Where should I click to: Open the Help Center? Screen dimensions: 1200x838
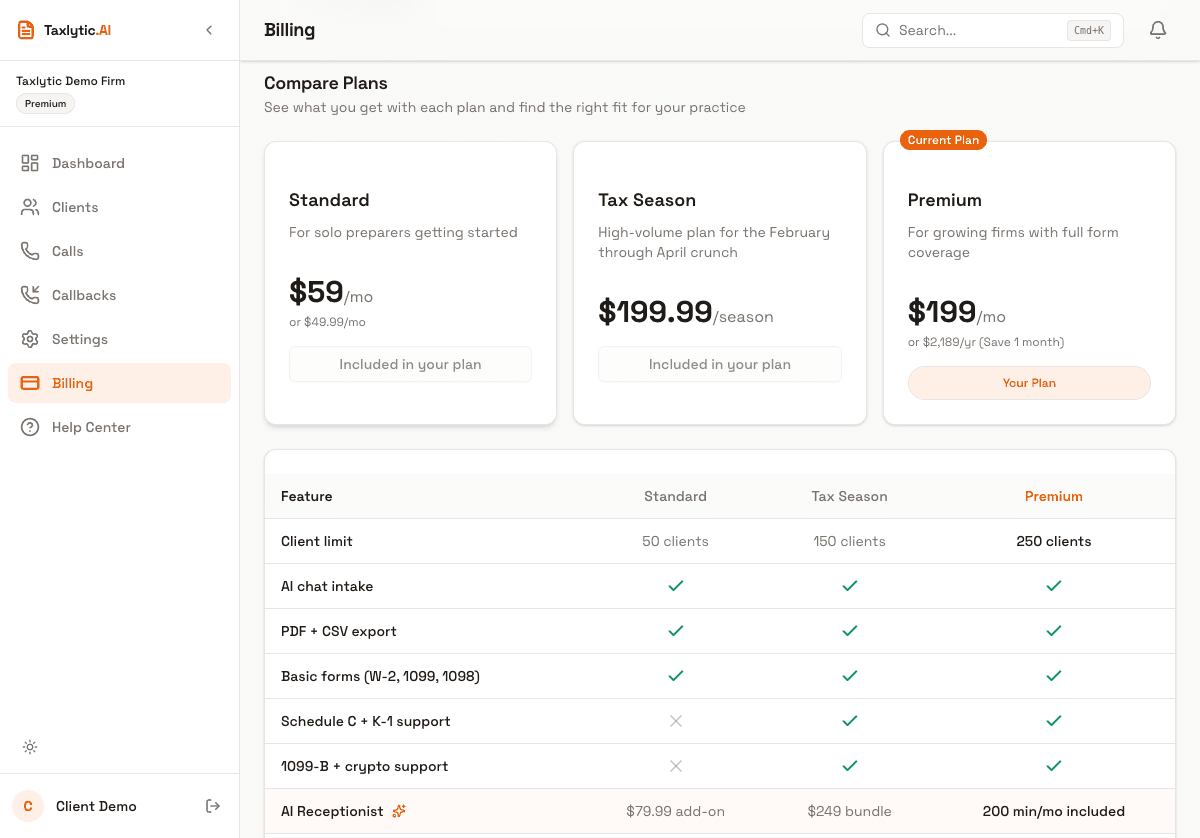[90, 427]
